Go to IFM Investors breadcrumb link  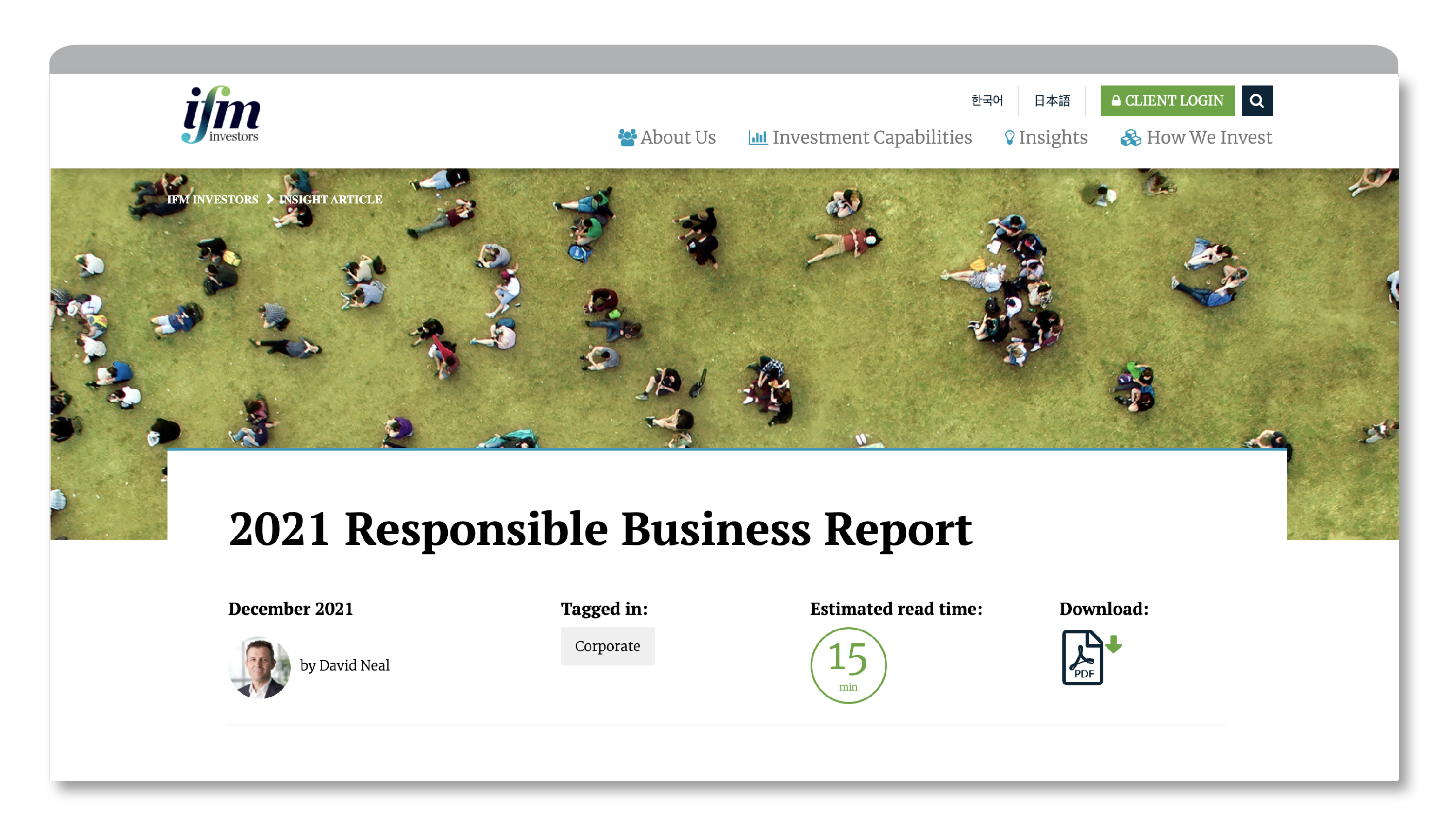212,199
